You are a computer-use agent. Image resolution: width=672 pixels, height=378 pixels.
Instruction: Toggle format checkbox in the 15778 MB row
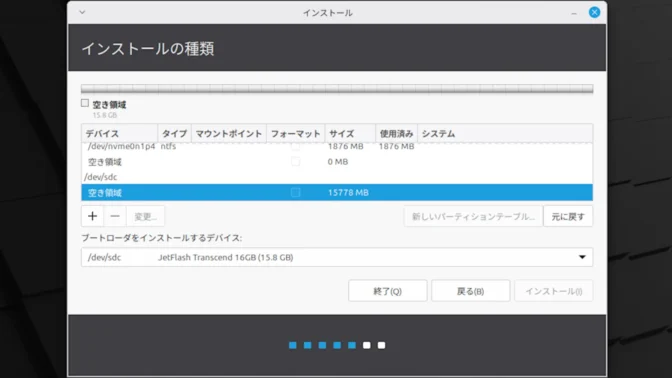coord(295,192)
